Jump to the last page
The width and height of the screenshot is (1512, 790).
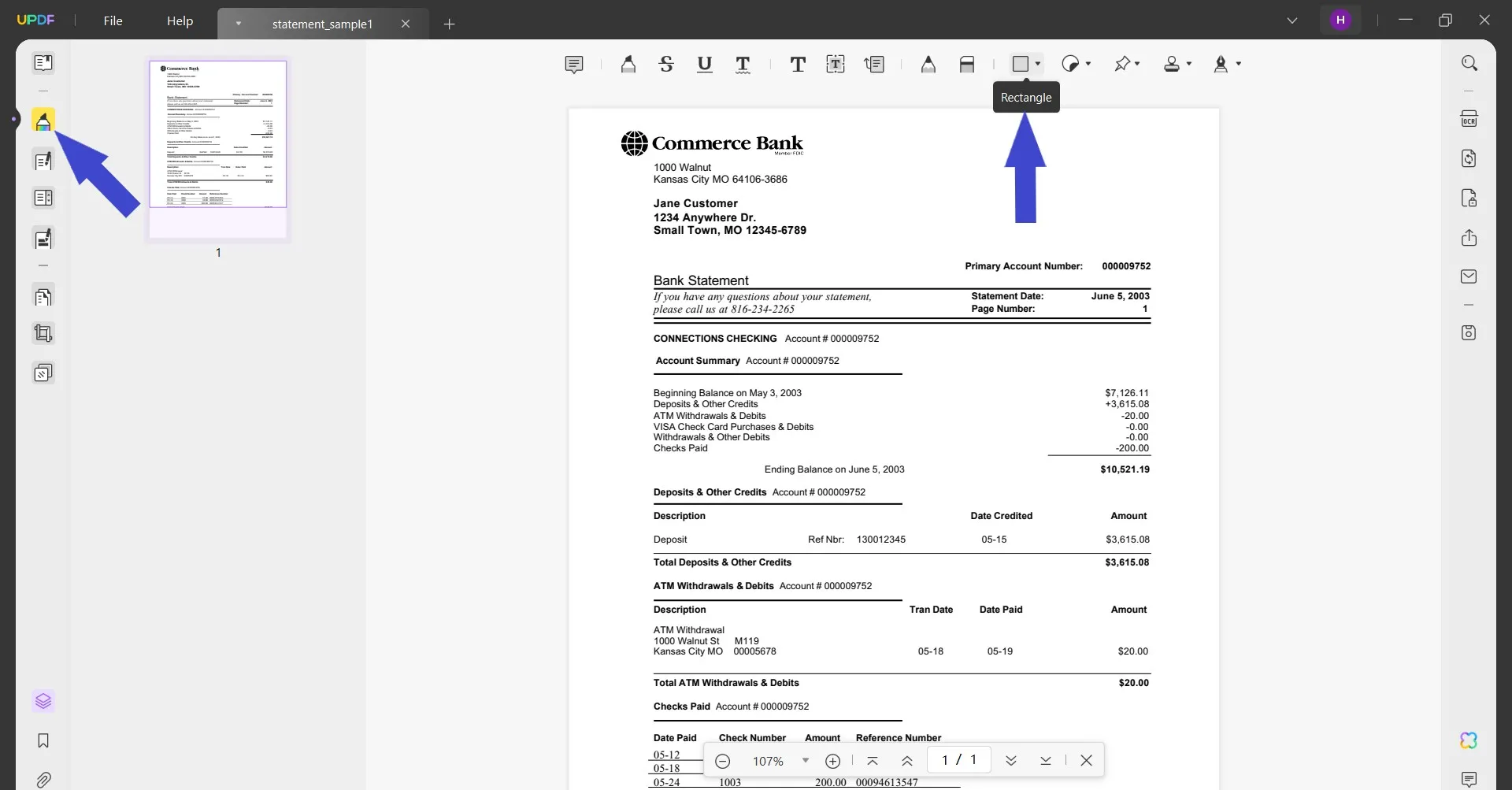[x=1046, y=761]
